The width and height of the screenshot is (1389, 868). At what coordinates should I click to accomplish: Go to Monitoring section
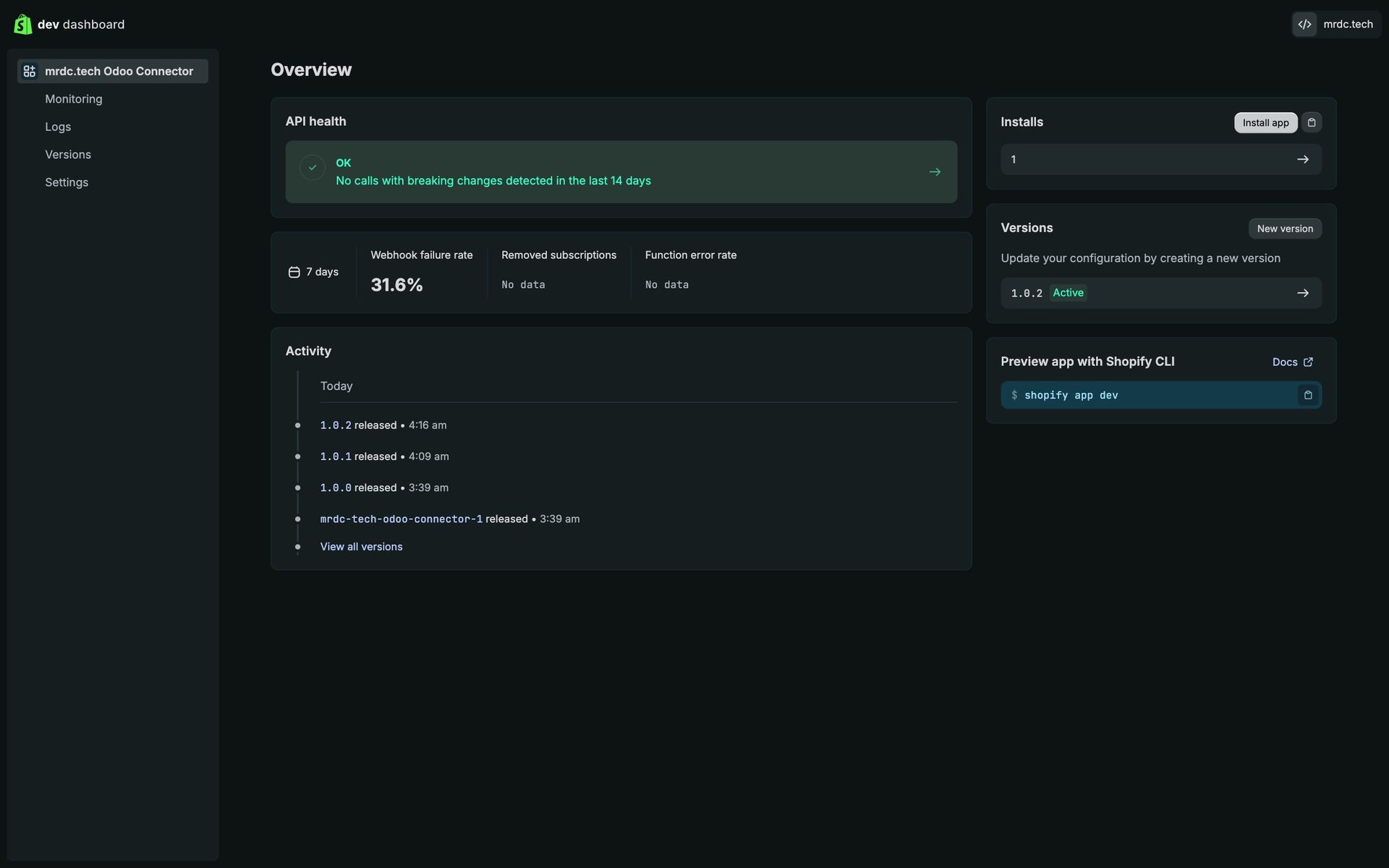click(74, 99)
